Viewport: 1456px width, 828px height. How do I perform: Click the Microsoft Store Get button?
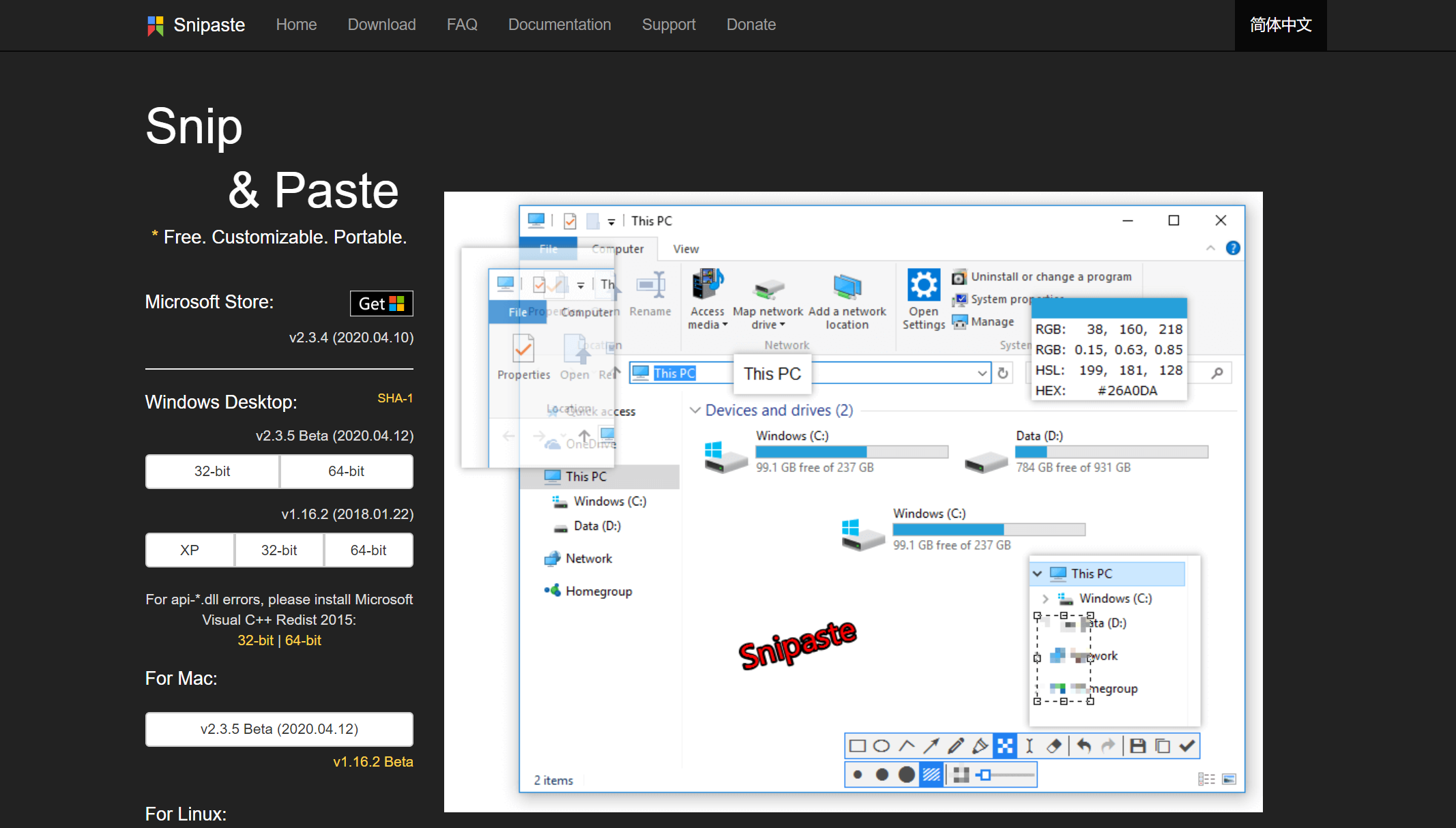381,304
